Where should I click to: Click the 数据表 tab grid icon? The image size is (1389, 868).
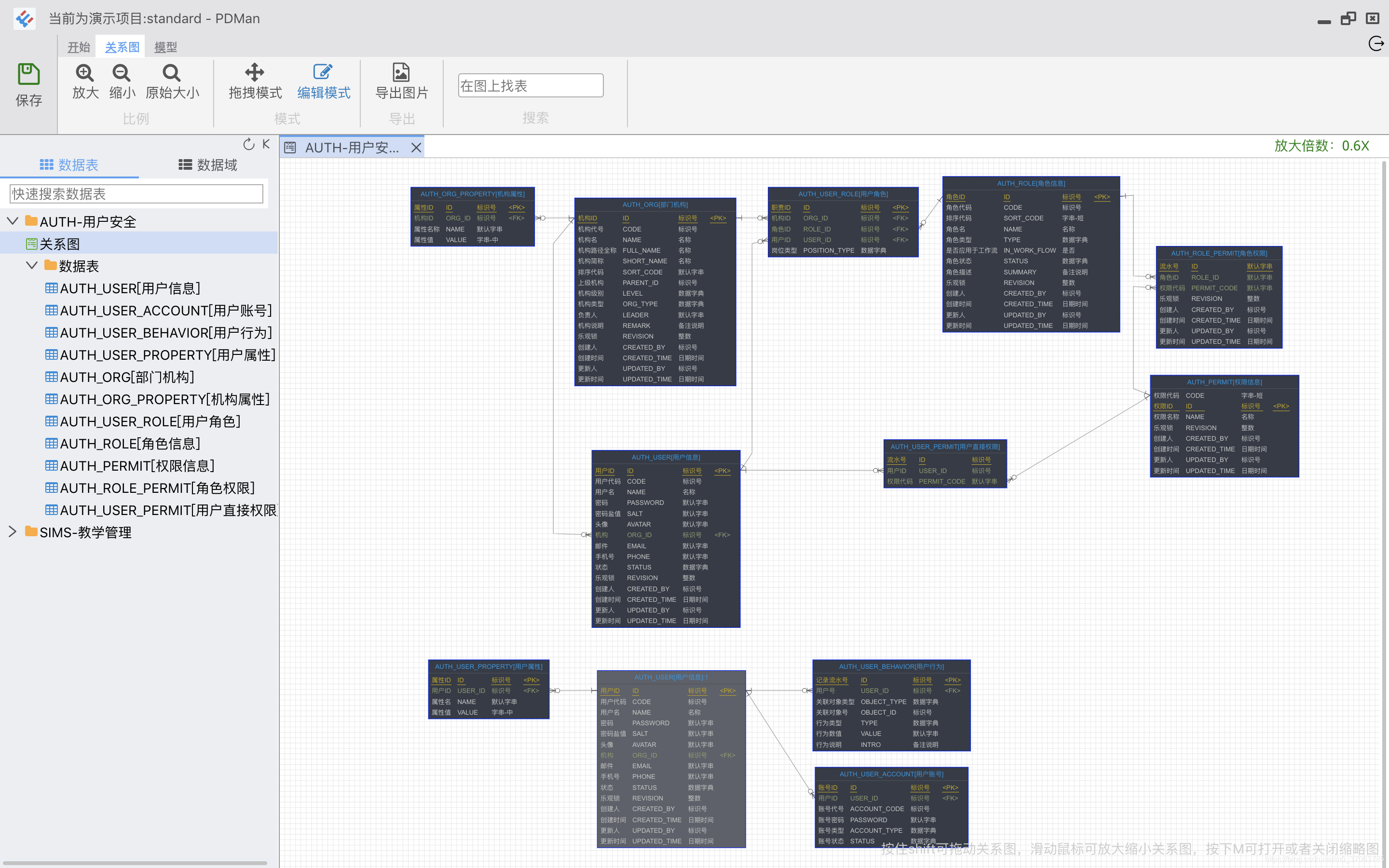coord(46,165)
